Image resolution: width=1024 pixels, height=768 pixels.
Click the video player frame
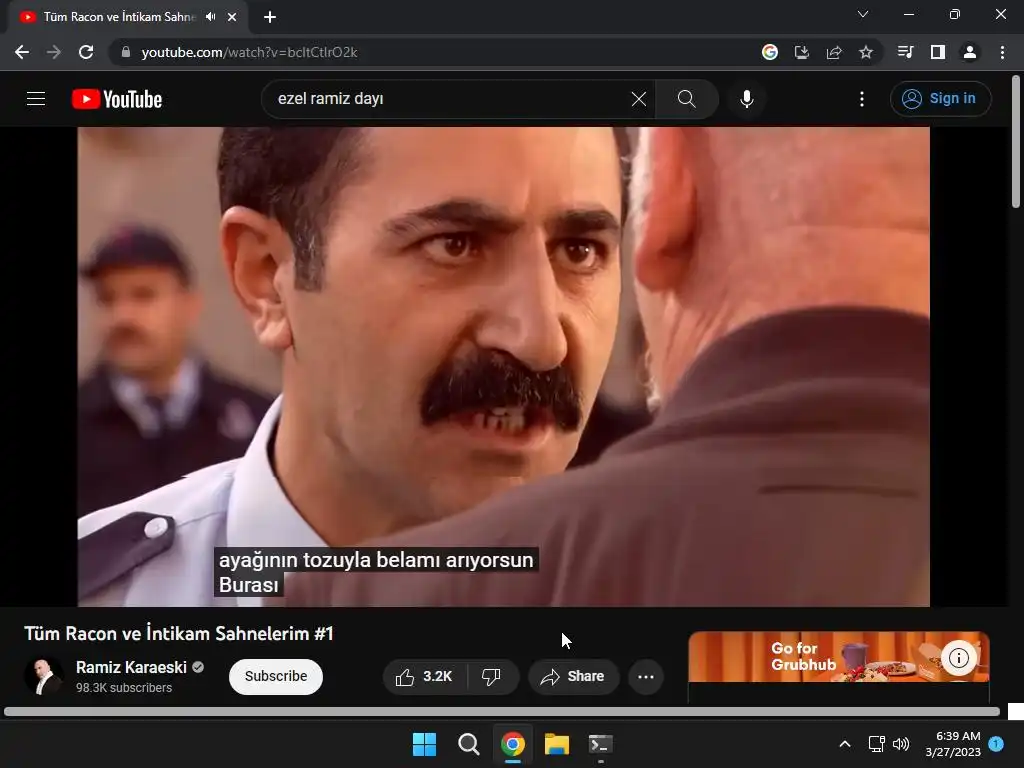(504, 366)
